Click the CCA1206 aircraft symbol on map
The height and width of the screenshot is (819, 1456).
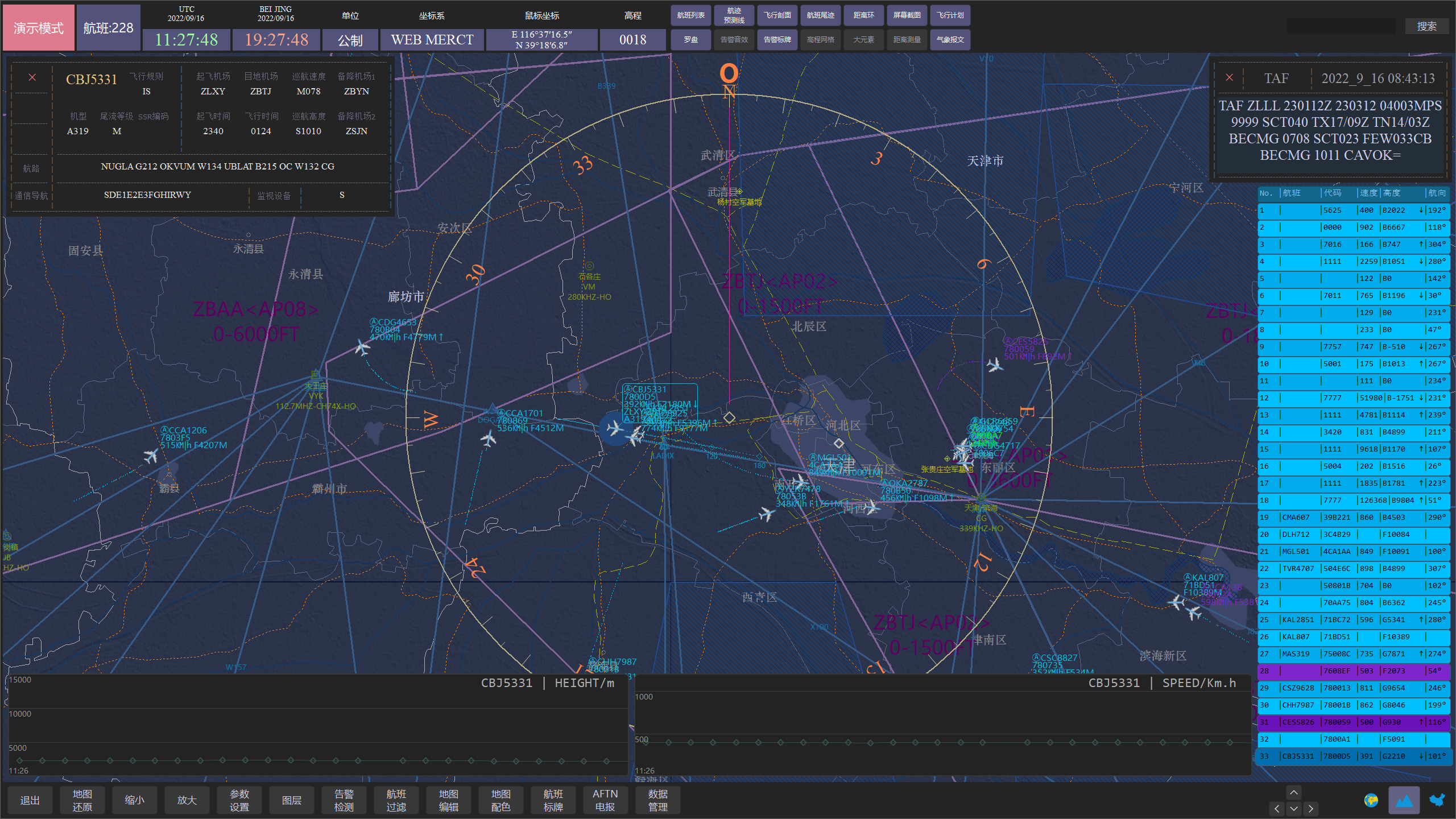coord(151,456)
